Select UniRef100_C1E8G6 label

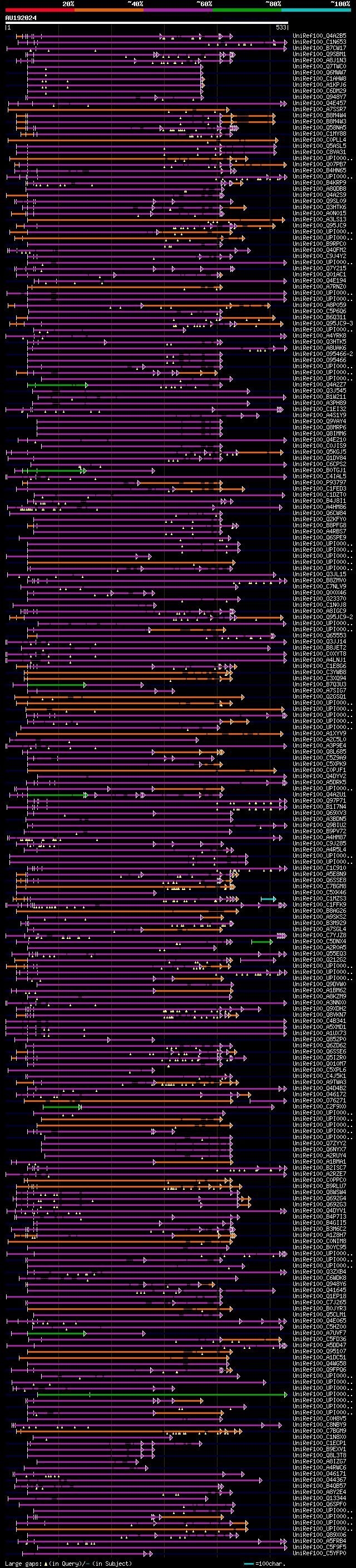pos(319,666)
